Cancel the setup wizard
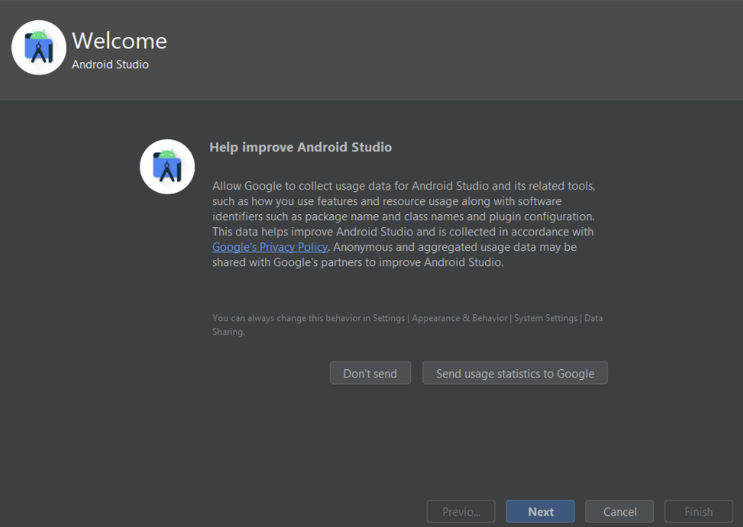 coord(620,512)
